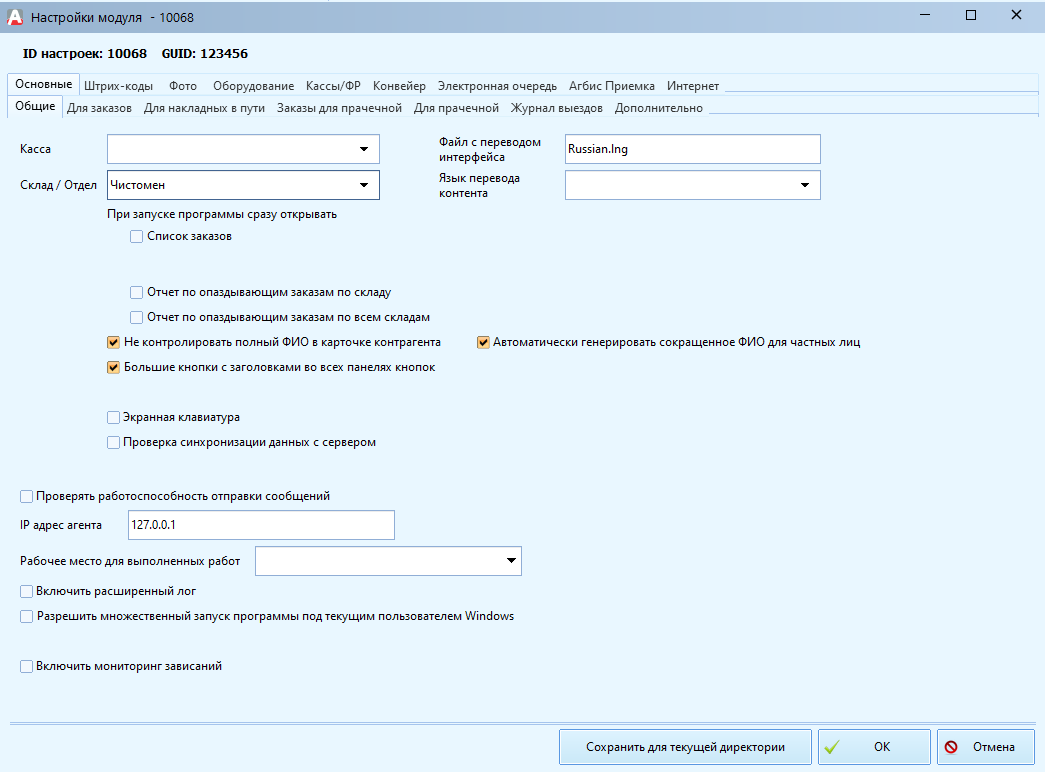Open the Электронная очередь tab
1045x772 pixels.
(497, 86)
